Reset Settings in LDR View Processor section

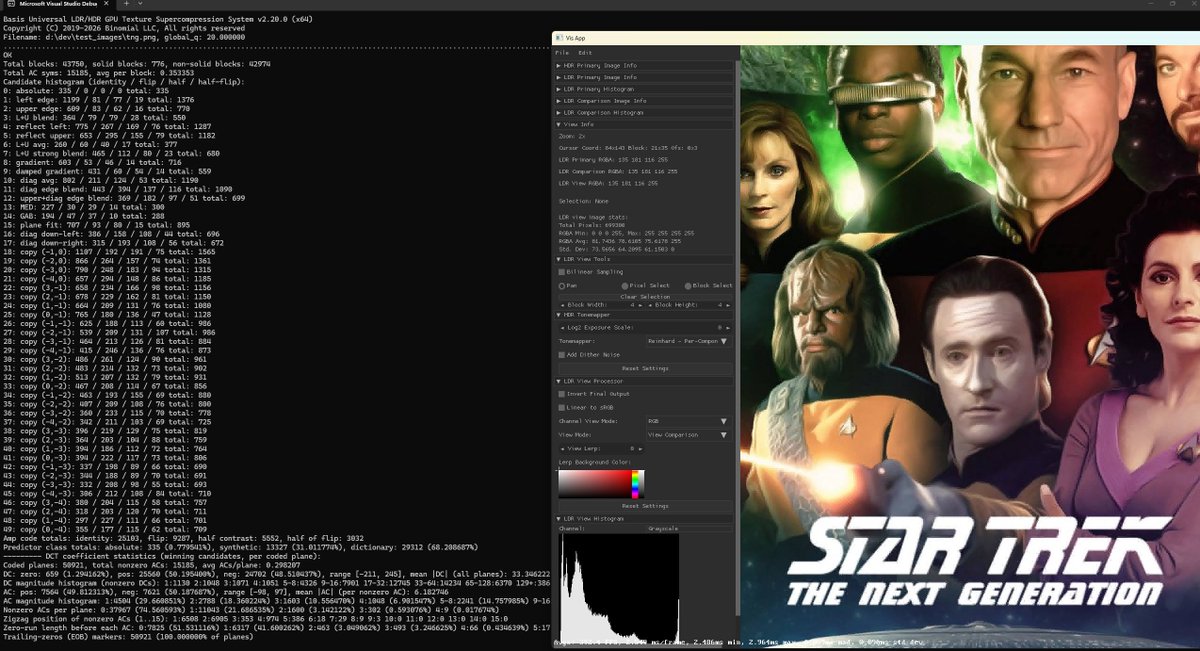[645, 506]
